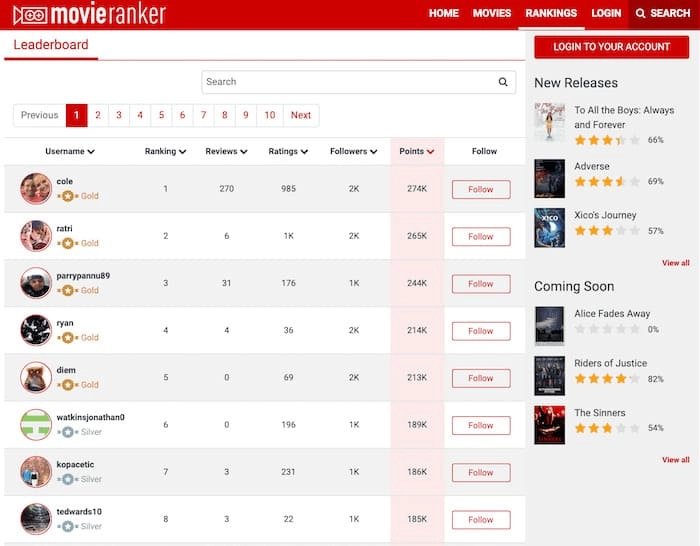Sort by Points column

coord(417,151)
